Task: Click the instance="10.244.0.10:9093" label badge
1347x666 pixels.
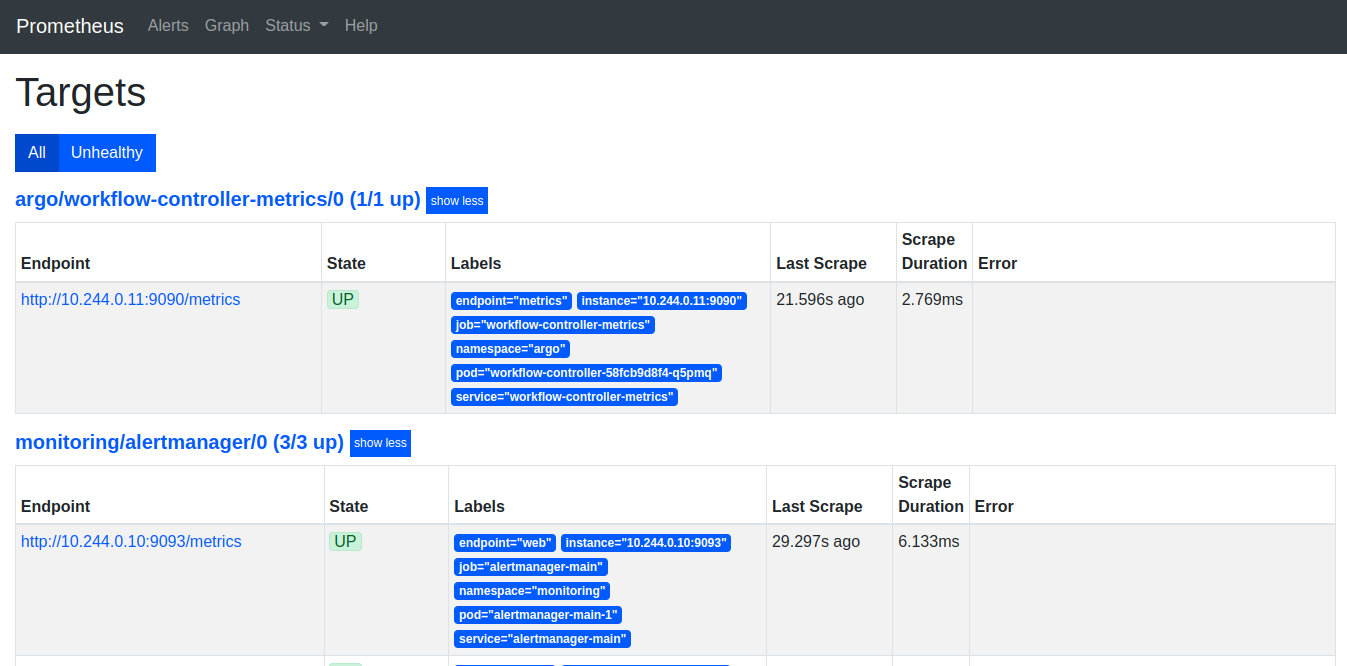Action: 646,542
